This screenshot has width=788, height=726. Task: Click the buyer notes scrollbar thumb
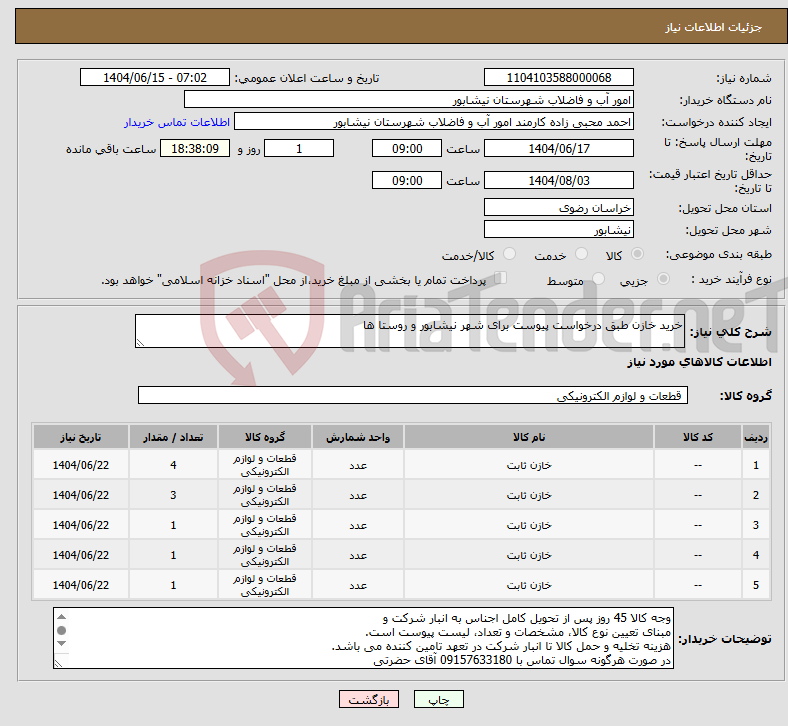(x=61, y=630)
